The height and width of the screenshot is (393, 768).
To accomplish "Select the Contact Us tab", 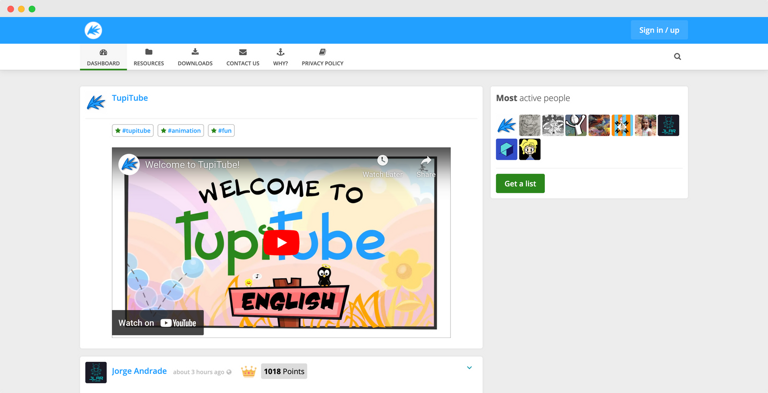I will 243,57.
